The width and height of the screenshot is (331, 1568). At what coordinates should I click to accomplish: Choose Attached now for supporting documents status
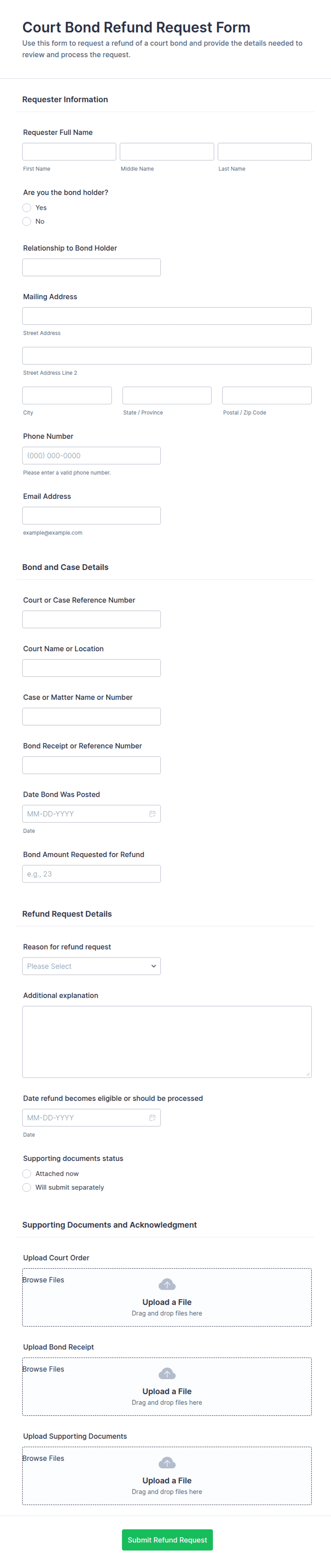pos(27,1174)
